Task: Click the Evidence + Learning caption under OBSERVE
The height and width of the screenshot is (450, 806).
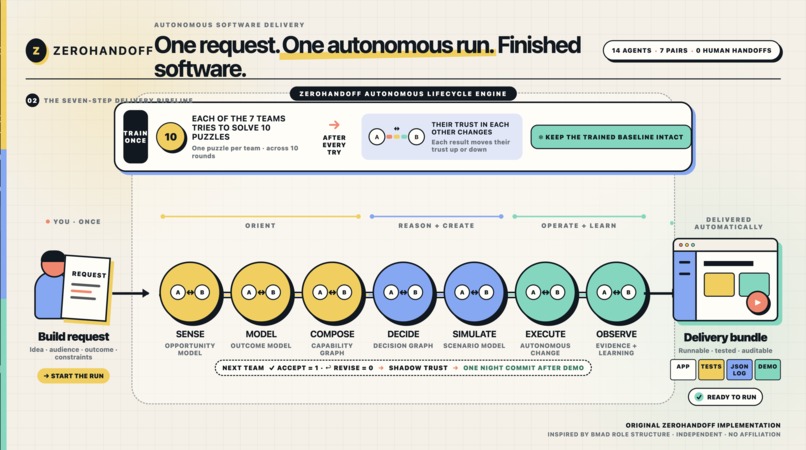Action: pyautogui.click(x=616, y=349)
